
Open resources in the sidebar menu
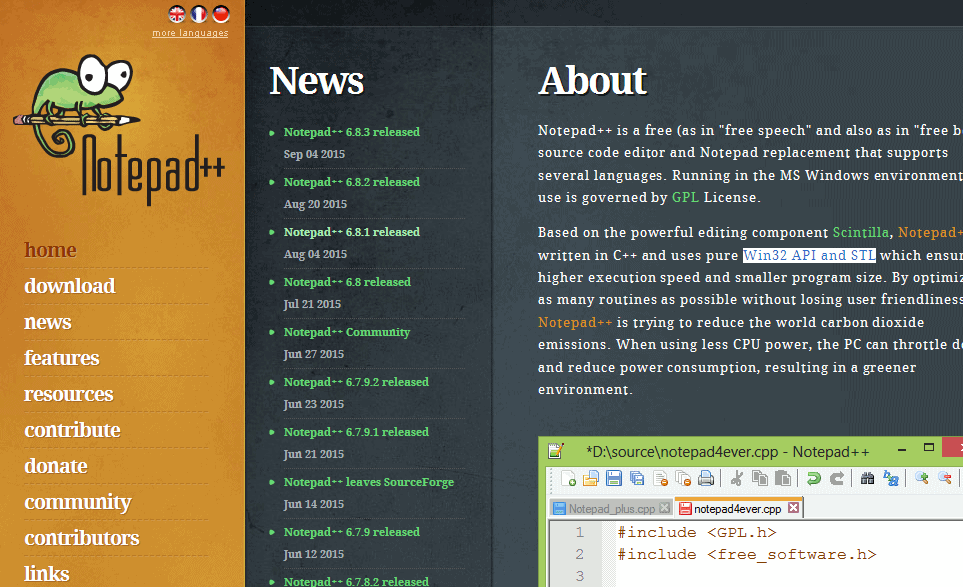(69, 394)
